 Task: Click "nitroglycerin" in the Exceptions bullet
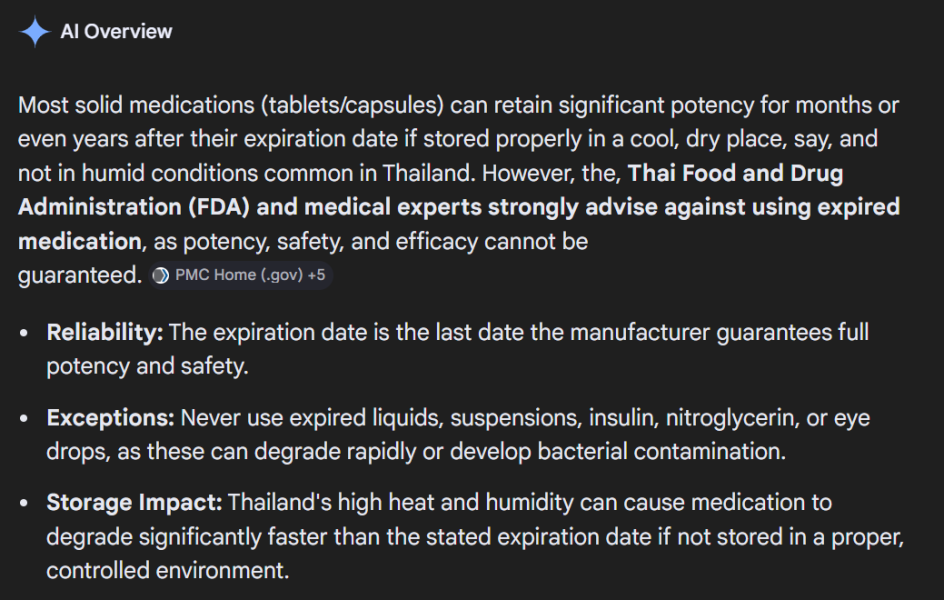coord(731,417)
